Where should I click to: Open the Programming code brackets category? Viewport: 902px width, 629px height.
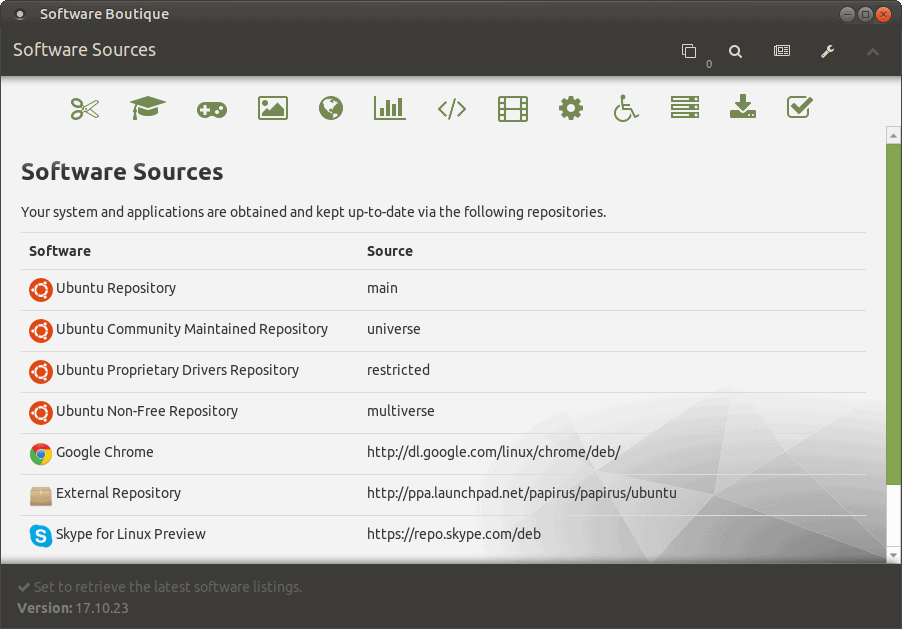452,109
